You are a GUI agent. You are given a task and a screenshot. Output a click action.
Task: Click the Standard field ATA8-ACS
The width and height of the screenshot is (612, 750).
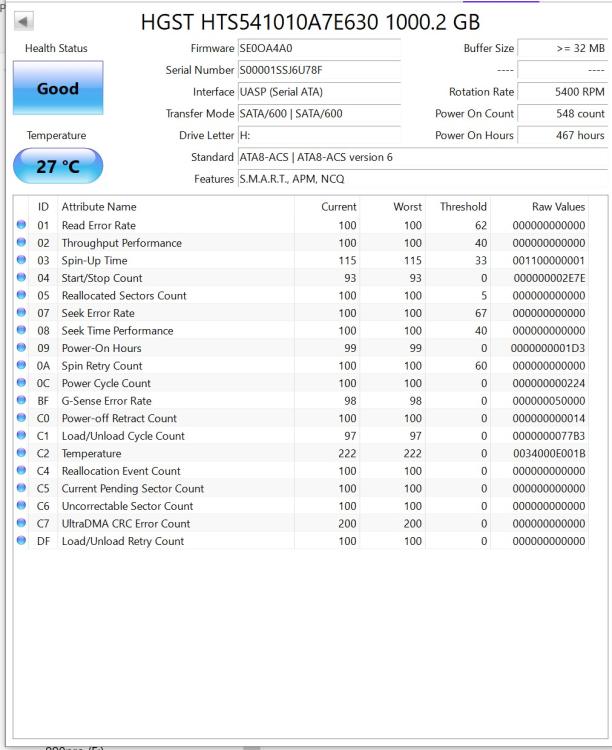423,157
